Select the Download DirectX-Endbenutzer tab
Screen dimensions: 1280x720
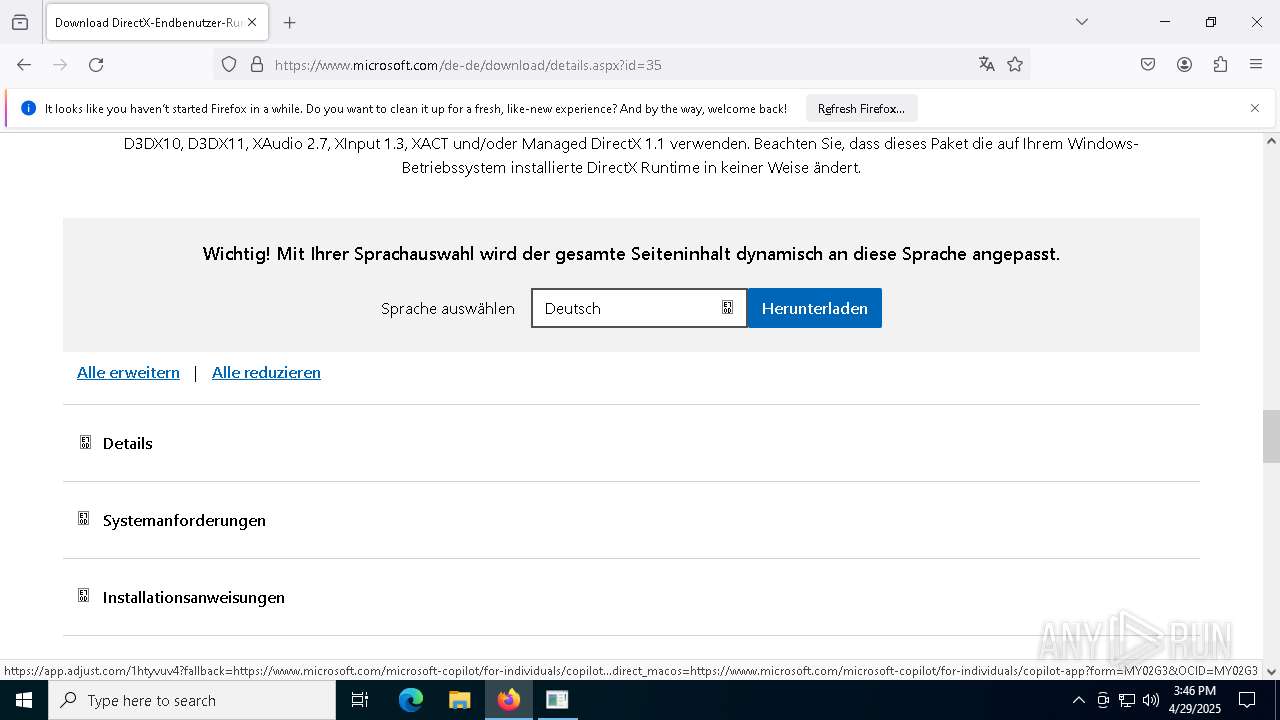(x=156, y=22)
